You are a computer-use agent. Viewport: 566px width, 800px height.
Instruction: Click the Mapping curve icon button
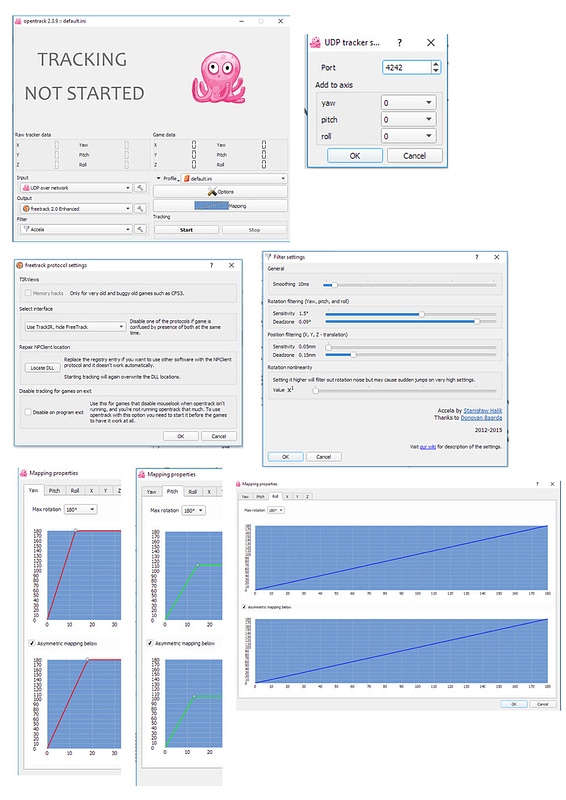[x=211, y=206]
